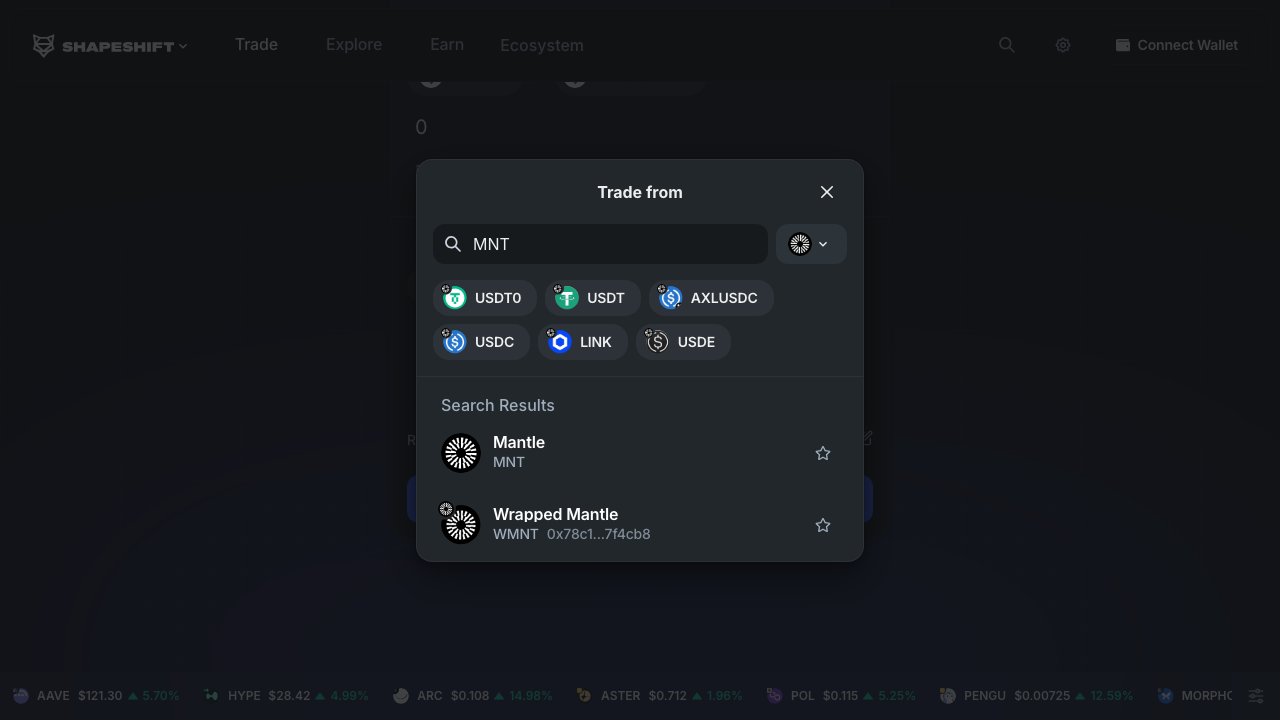
Task: Click ASTER ticker entry
Action: (659, 696)
